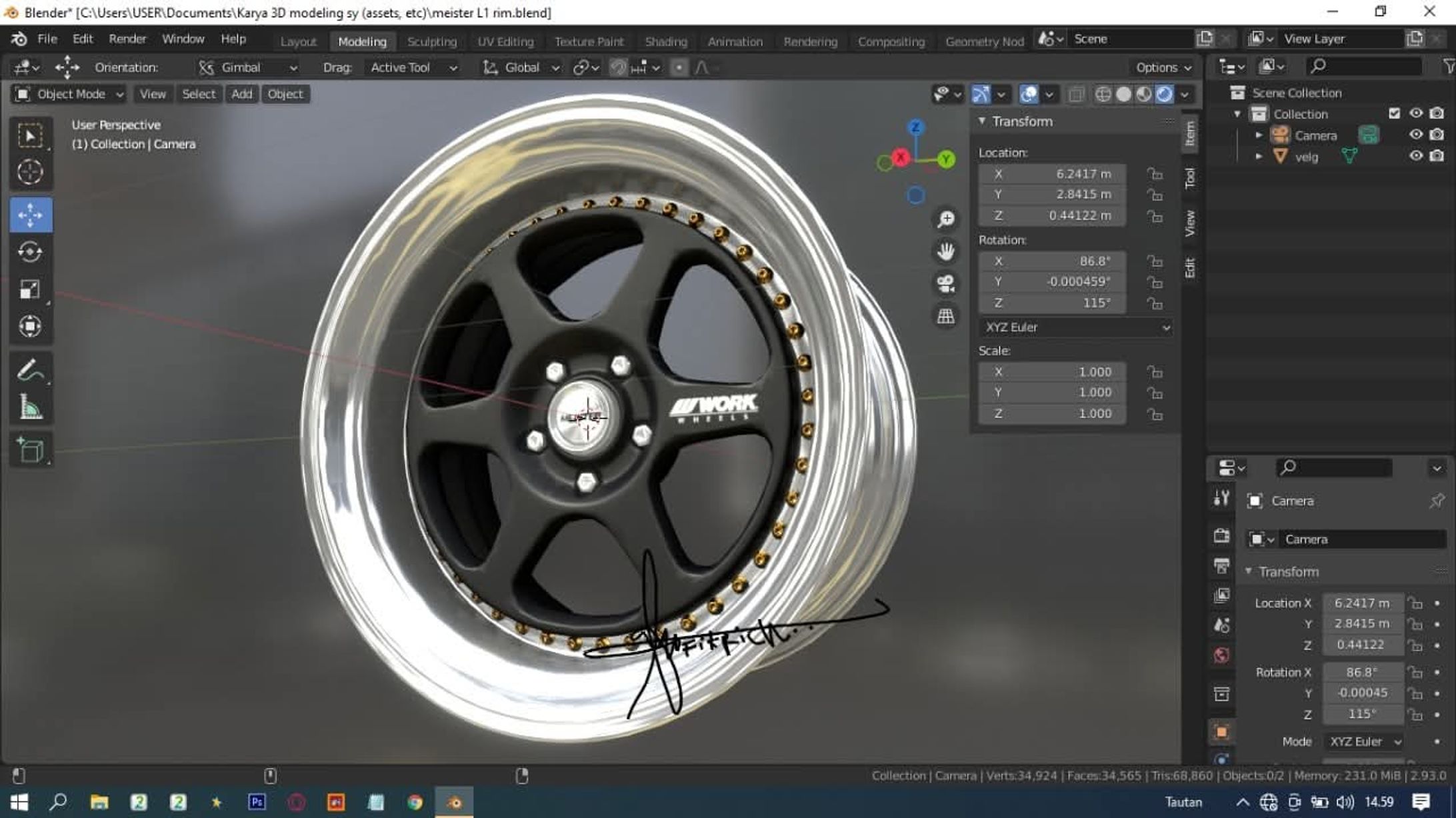1456x818 pixels.
Task: Open the Output properties tab icon
Action: pos(1221,566)
